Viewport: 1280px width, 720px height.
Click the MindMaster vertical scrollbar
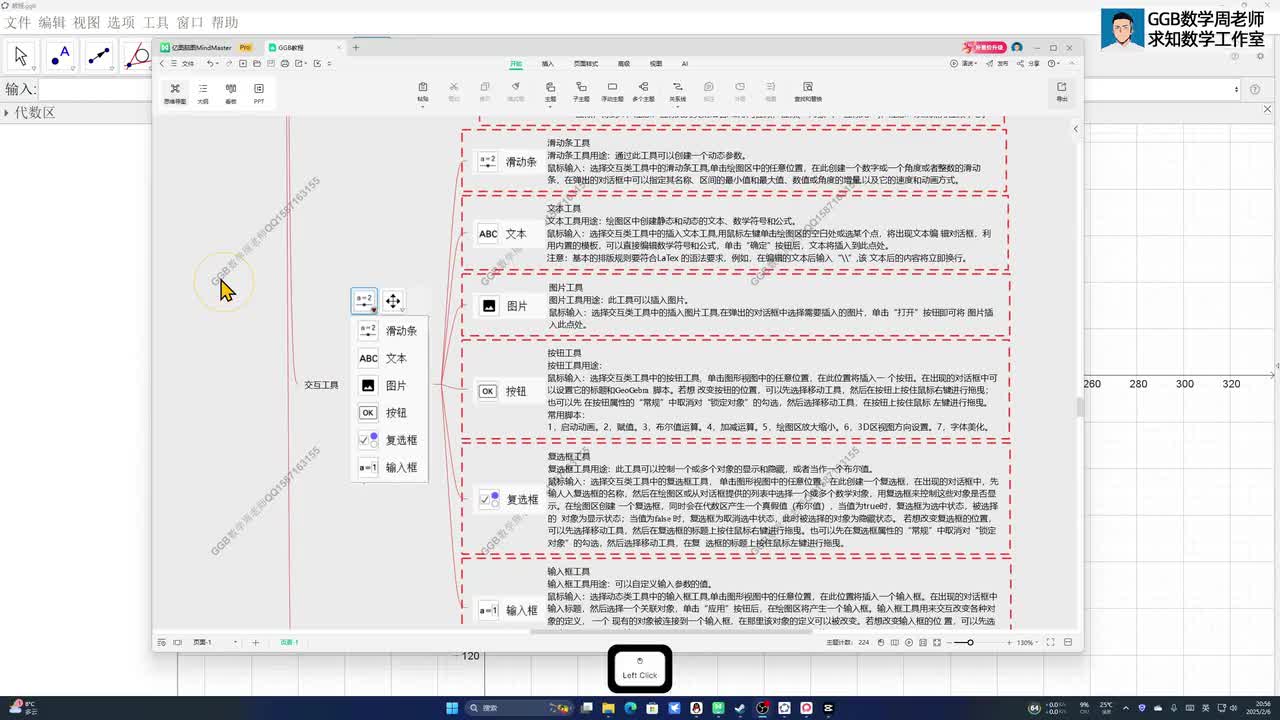pos(1078,407)
